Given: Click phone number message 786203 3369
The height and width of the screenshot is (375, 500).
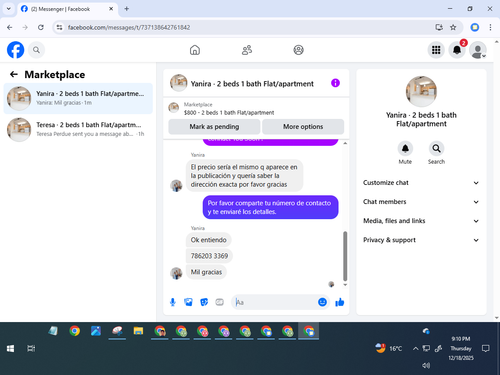Looking at the screenshot, I should [209, 256].
